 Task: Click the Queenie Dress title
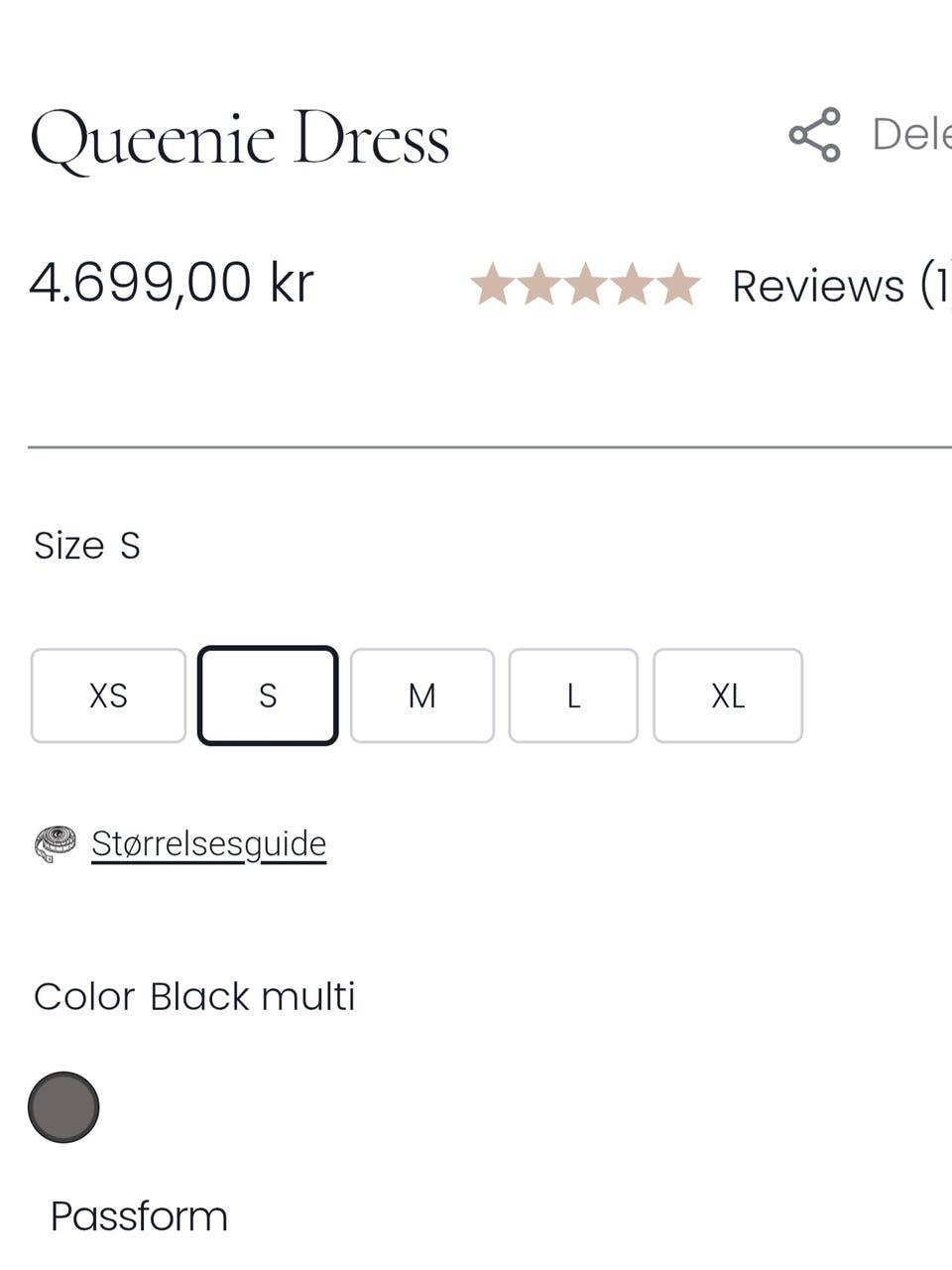point(240,138)
